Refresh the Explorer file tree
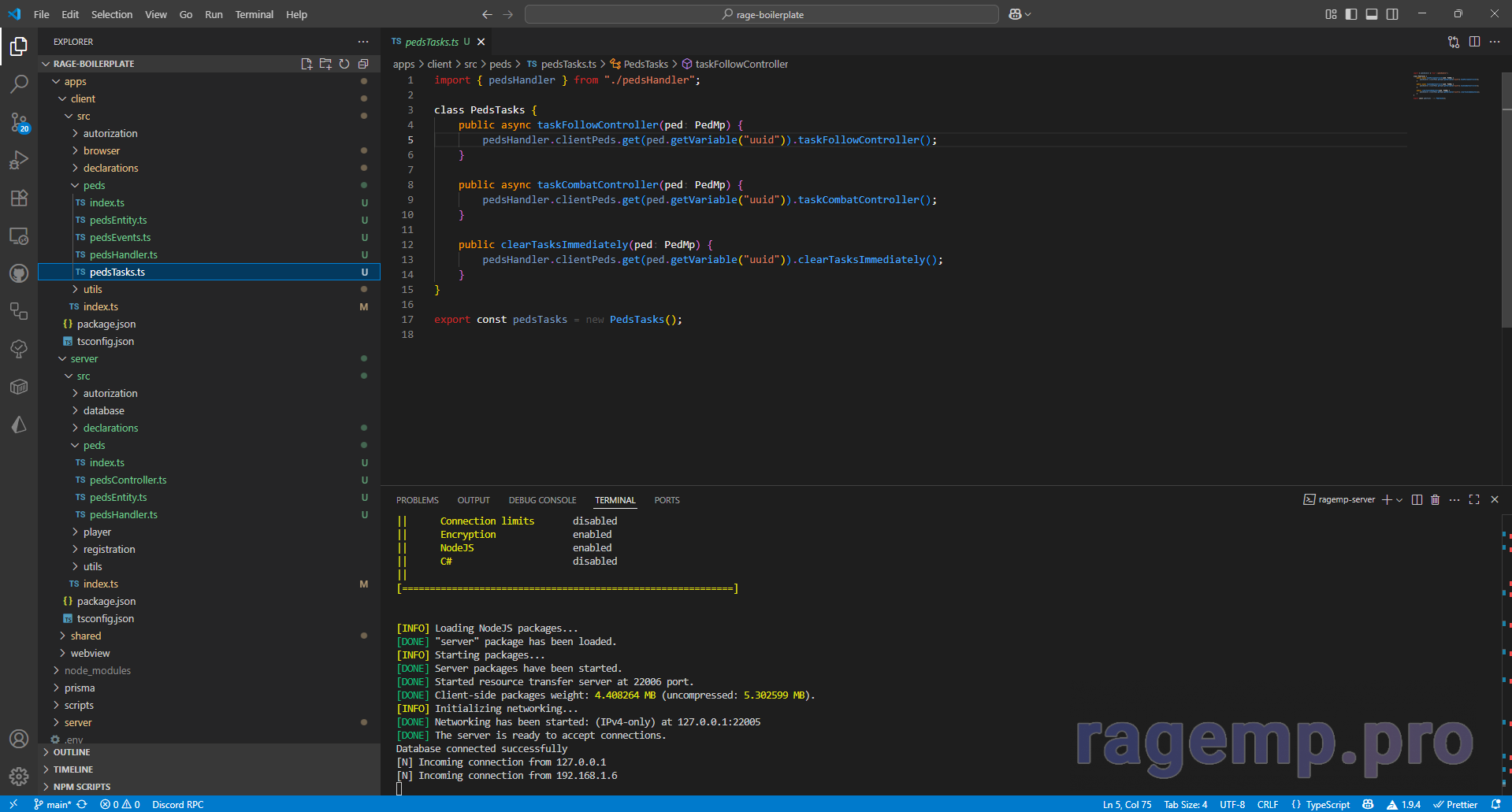This screenshot has width=1512, height=812. pyautogui.click(x=344, y=64)
